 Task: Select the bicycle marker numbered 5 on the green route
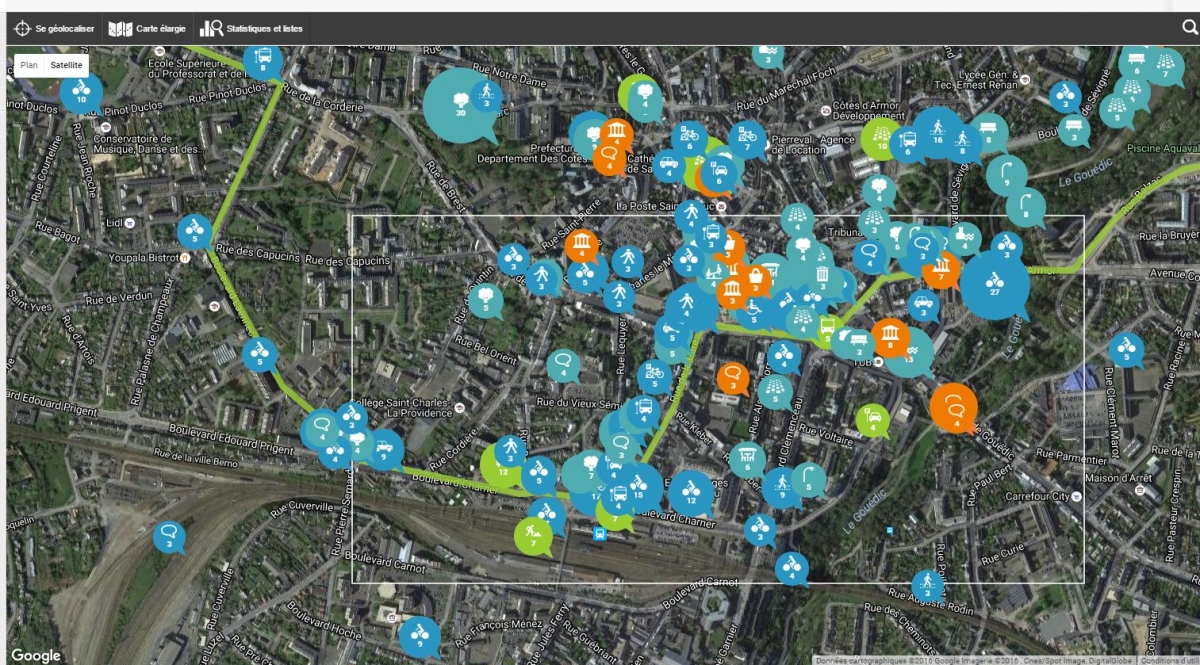(260, 355)
